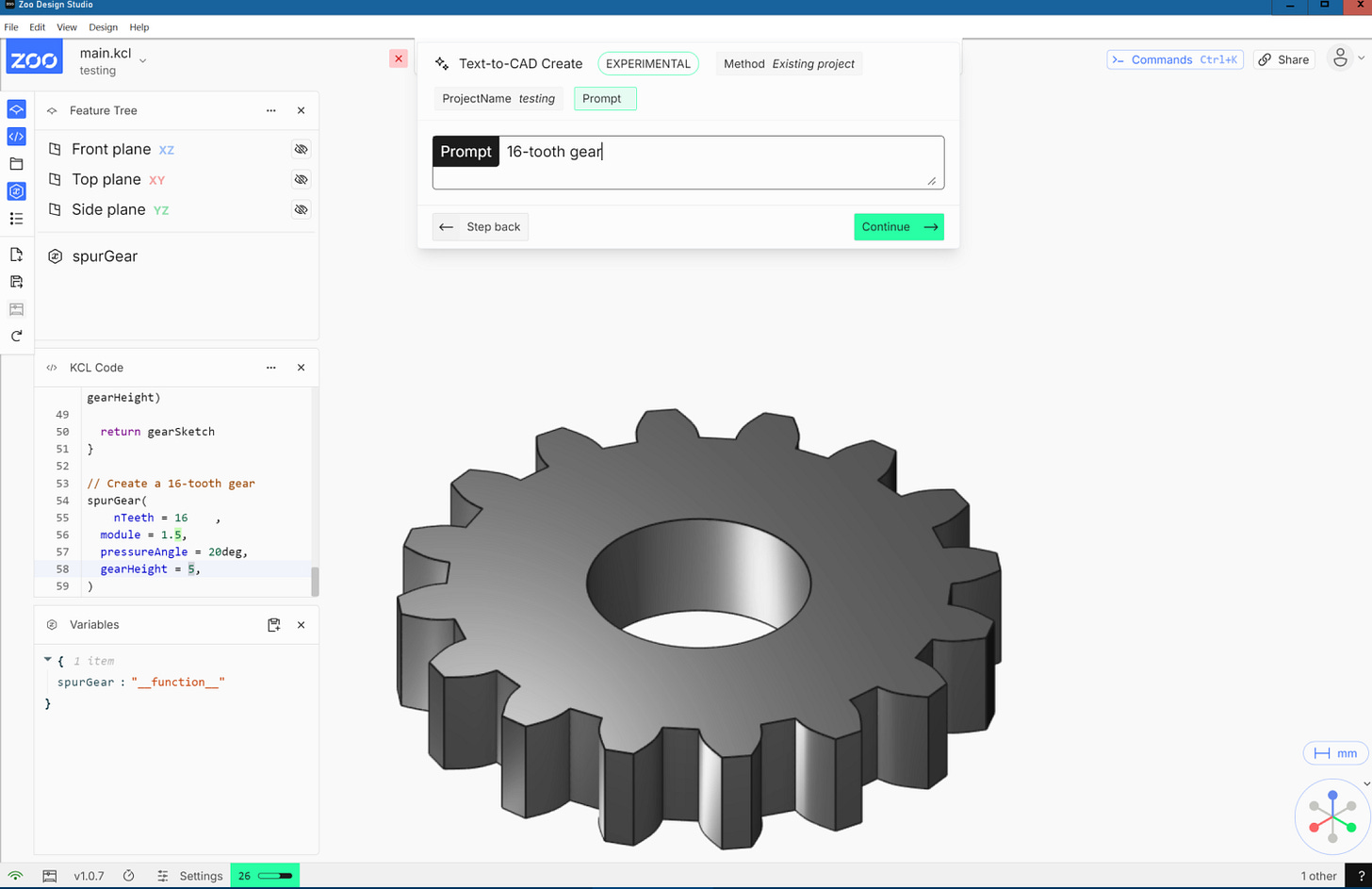Click the Text-to-CAD sparkle icon

coord(442,64)
